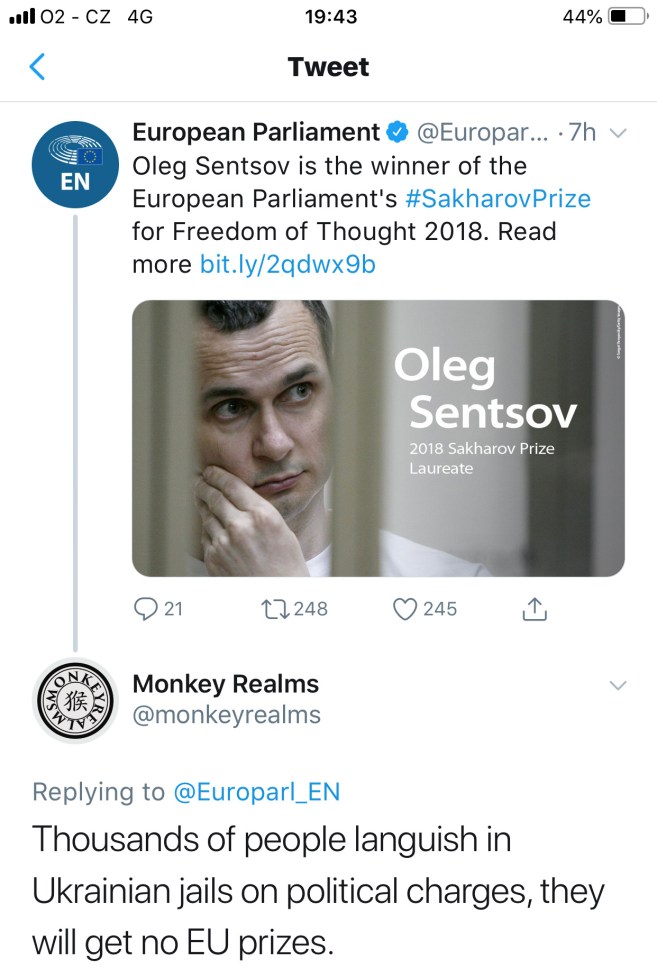Tap the Tweet header title
Image resolution: width=657 pixels, height=978 pixels.
click(328, 67)
